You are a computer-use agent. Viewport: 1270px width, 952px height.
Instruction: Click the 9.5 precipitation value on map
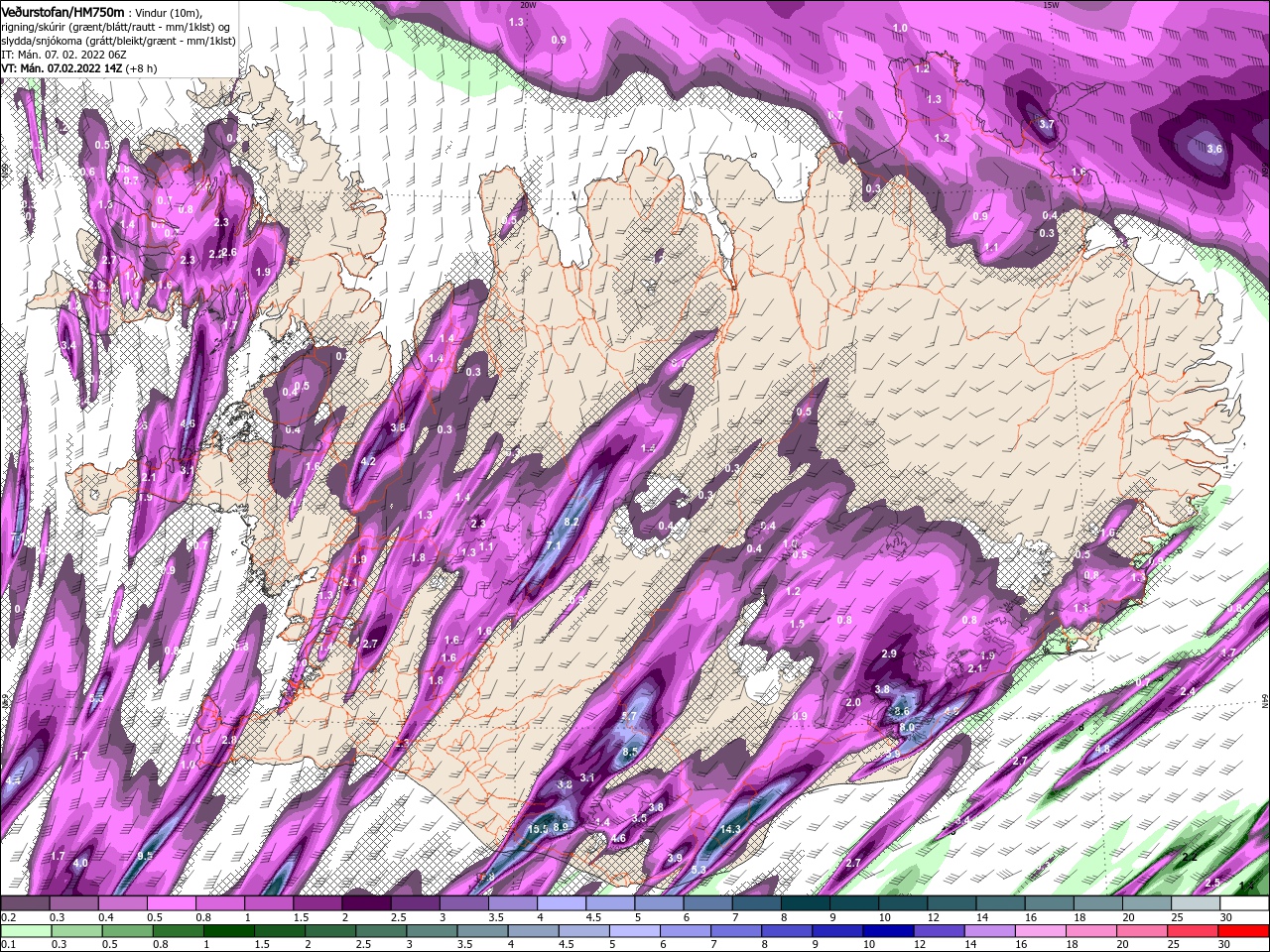[145, 856]
